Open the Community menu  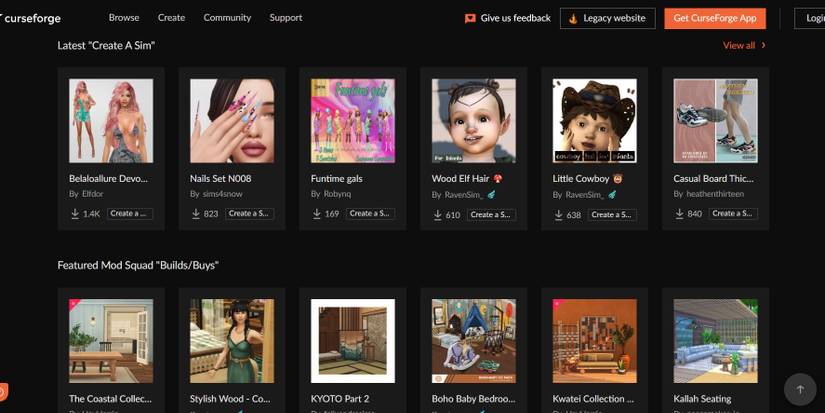pyautogui.click(x=227, y=17)
